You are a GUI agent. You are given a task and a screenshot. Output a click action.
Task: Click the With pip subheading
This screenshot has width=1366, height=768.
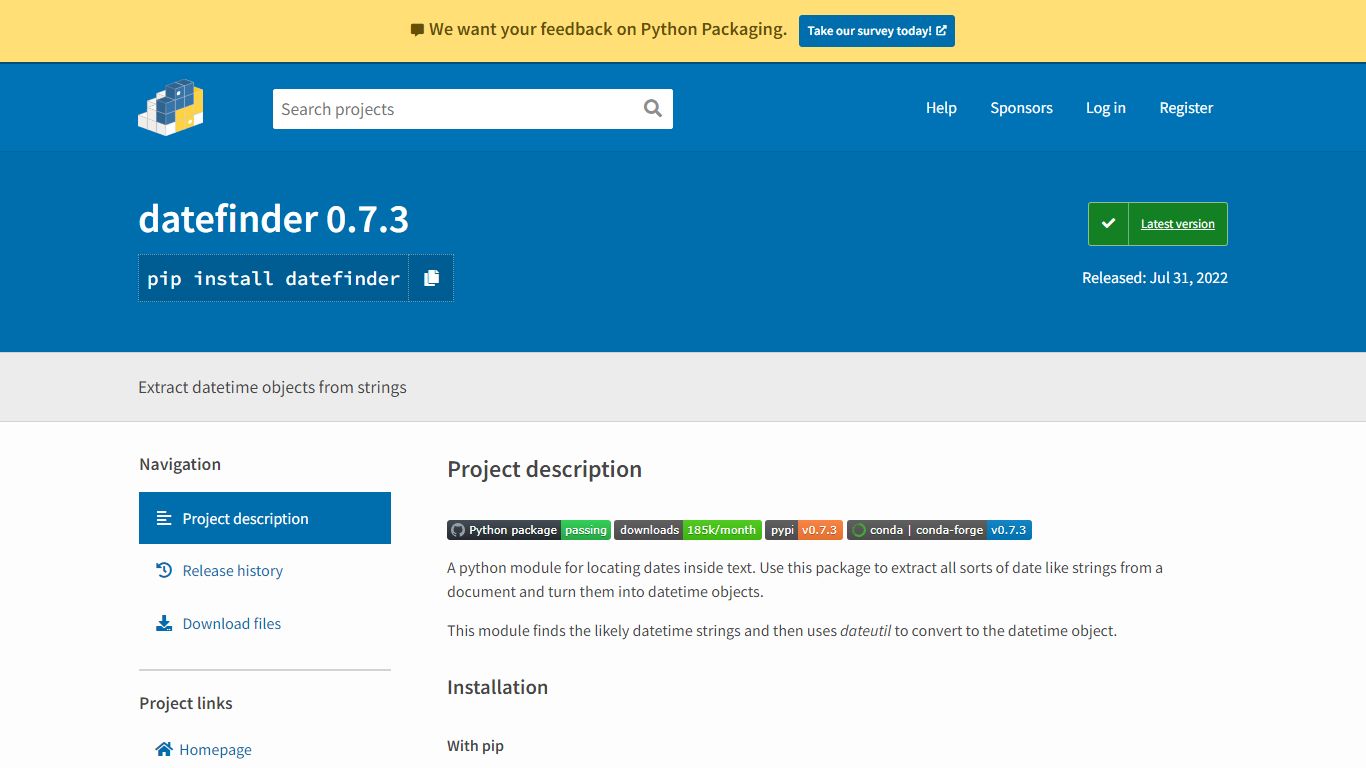(x=475, y=746)
